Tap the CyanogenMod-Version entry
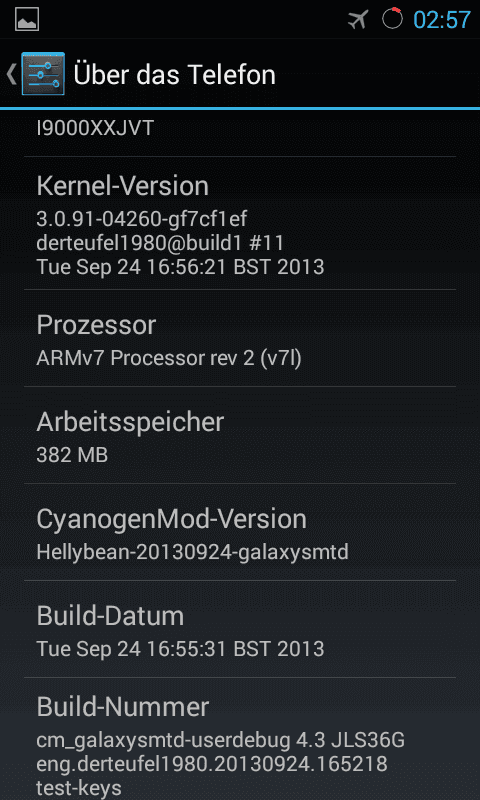The width and height of the screenshot is (480, 800). pos(240,532)
